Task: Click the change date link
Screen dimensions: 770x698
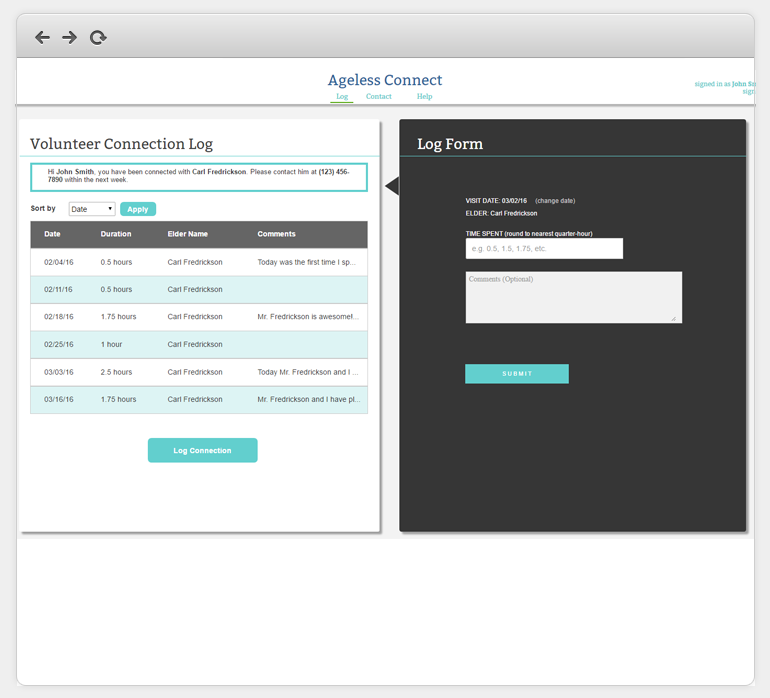Action: click(x=555, y=201)
